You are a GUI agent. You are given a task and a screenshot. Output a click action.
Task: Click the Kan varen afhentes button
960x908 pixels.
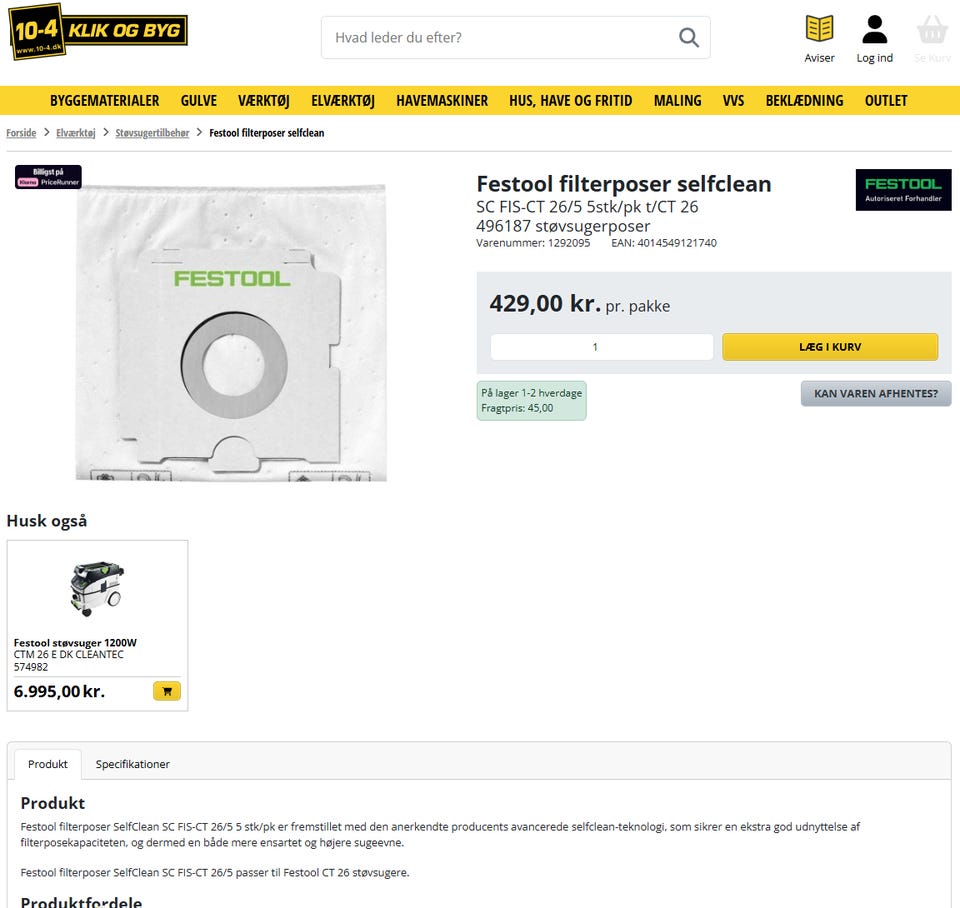876,394
